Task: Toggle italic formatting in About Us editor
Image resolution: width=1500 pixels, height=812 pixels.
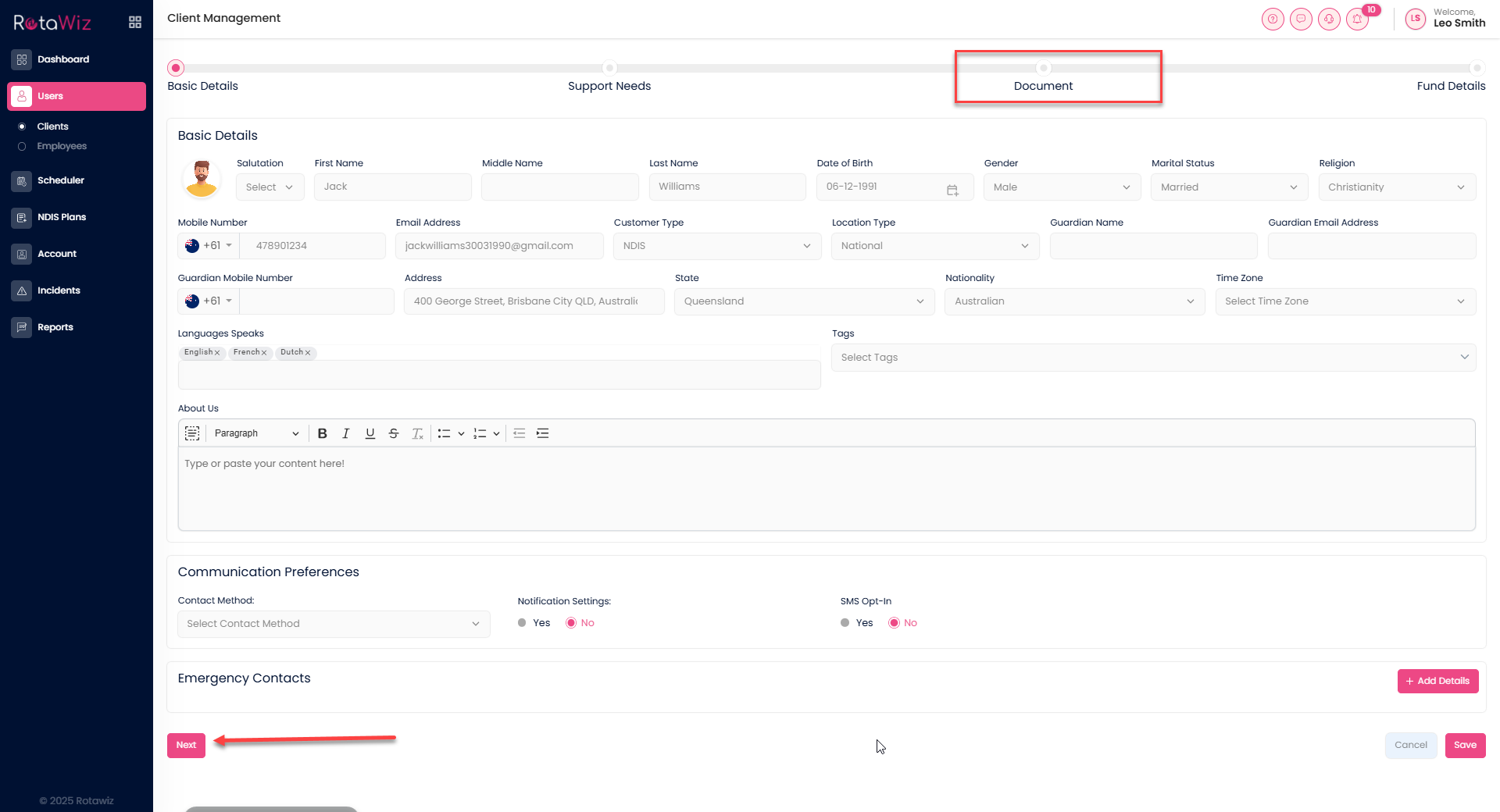Action: tap(345, 433)
